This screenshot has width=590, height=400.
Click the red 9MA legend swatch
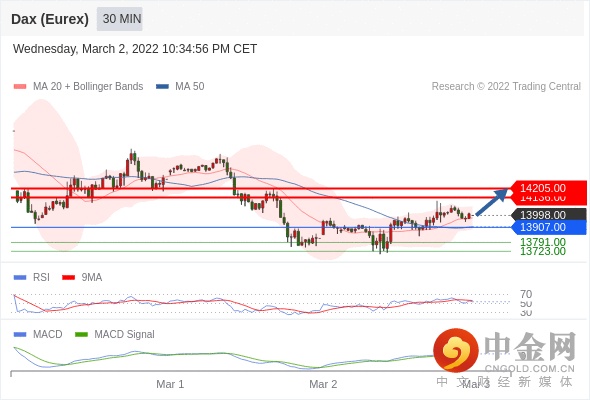point(68,278)
